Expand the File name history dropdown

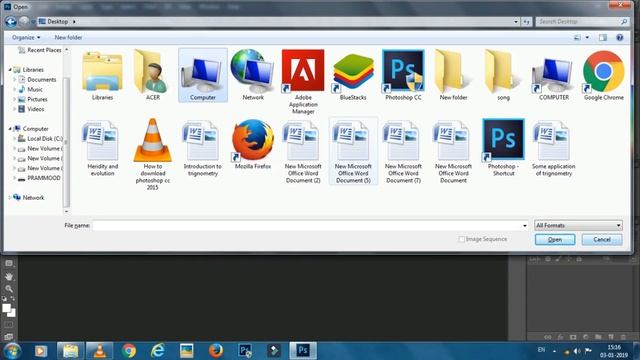(525, 225)
